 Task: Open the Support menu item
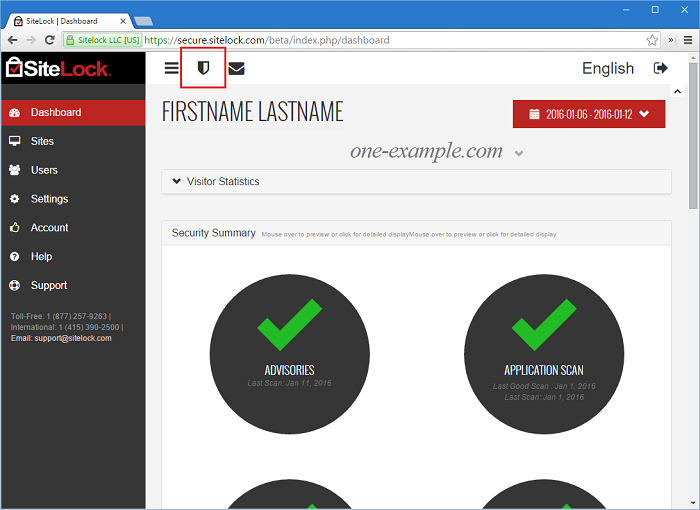(73, 285)
